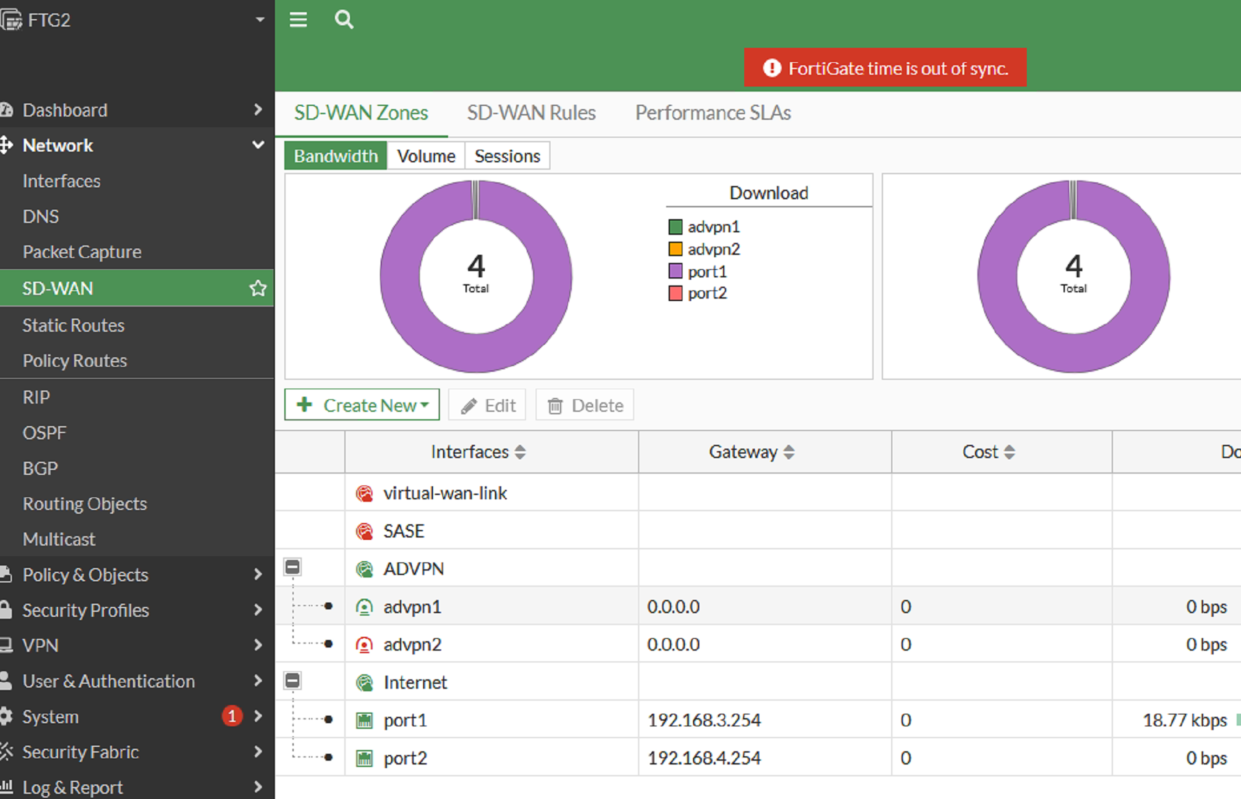Select the port2 gateway 192.168.4.254 cell
The image size is (1241, 799).
765,758
